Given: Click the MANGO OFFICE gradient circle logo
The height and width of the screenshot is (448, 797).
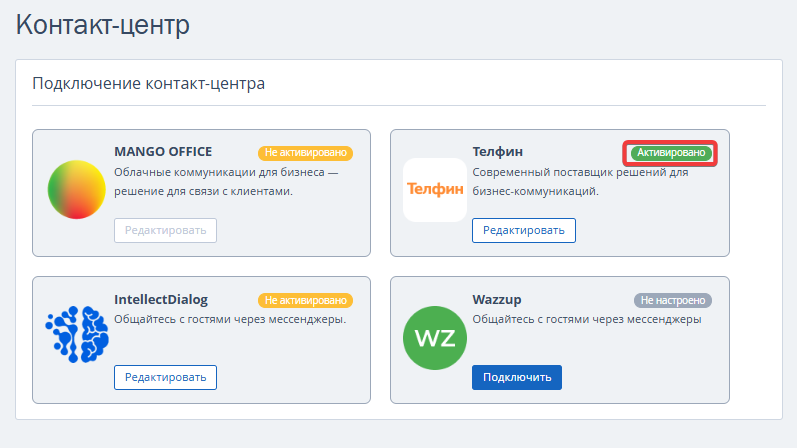Looking at the screenshot, I should coord(77,189).
